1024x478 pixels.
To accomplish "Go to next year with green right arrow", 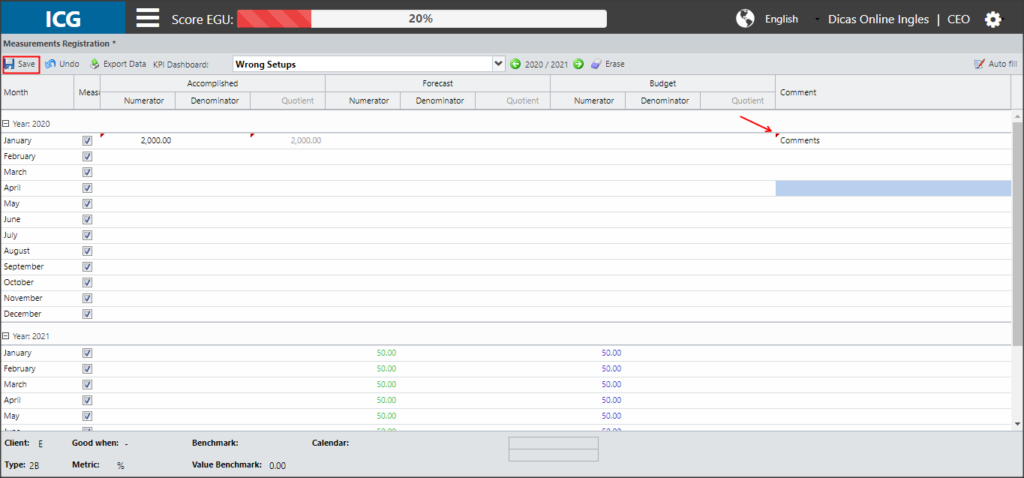I will (578, 64).
